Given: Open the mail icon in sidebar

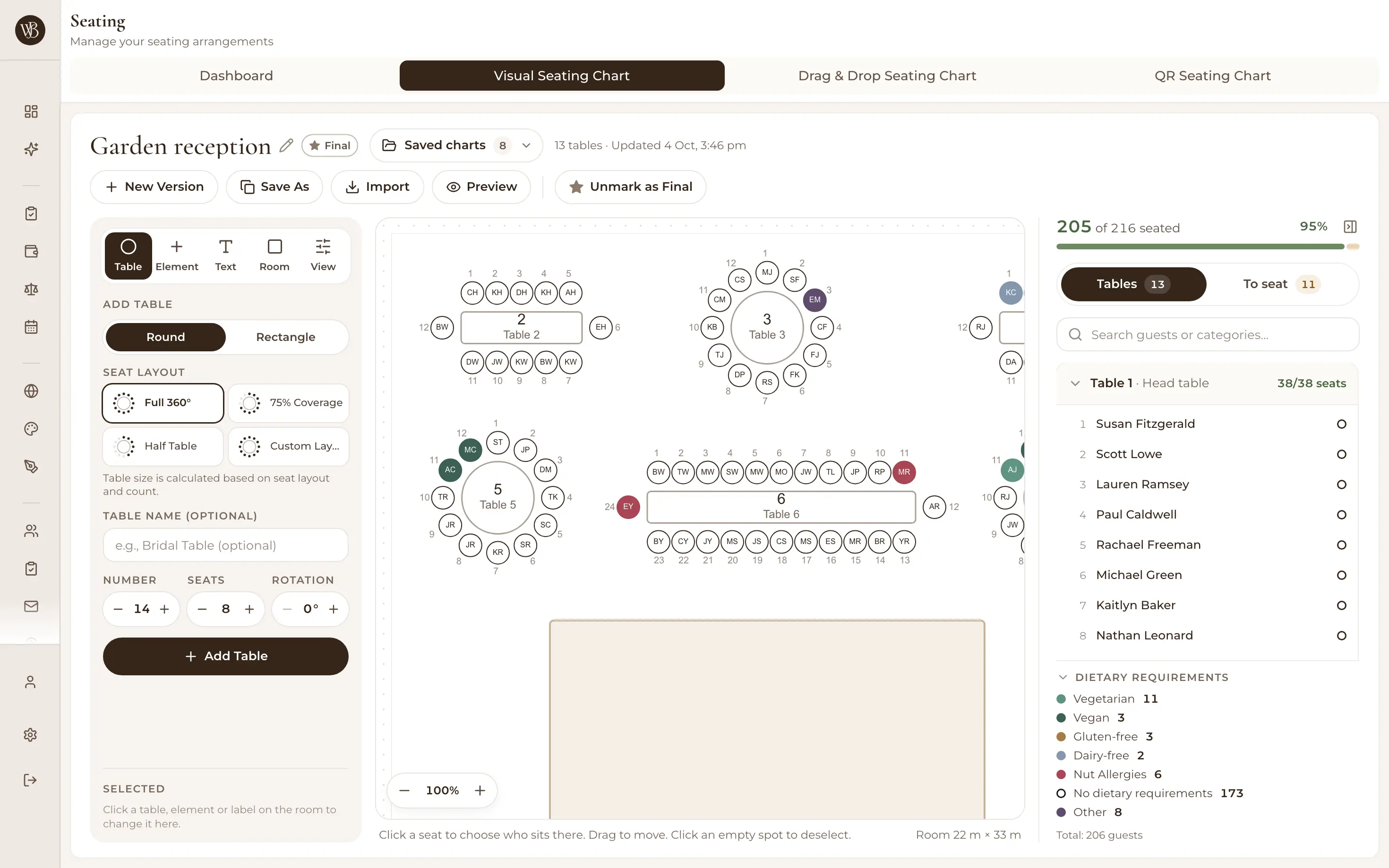Looking at the screenshot, I should pyautogui.click(x=31, y=606).
